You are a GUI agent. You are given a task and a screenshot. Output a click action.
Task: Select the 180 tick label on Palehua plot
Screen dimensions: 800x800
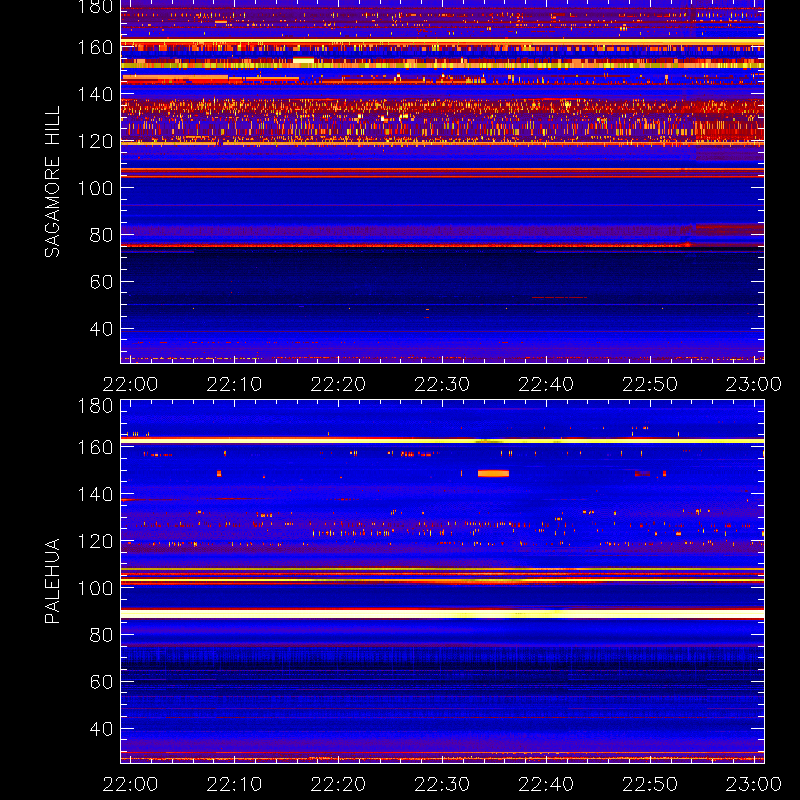point(95,406)
